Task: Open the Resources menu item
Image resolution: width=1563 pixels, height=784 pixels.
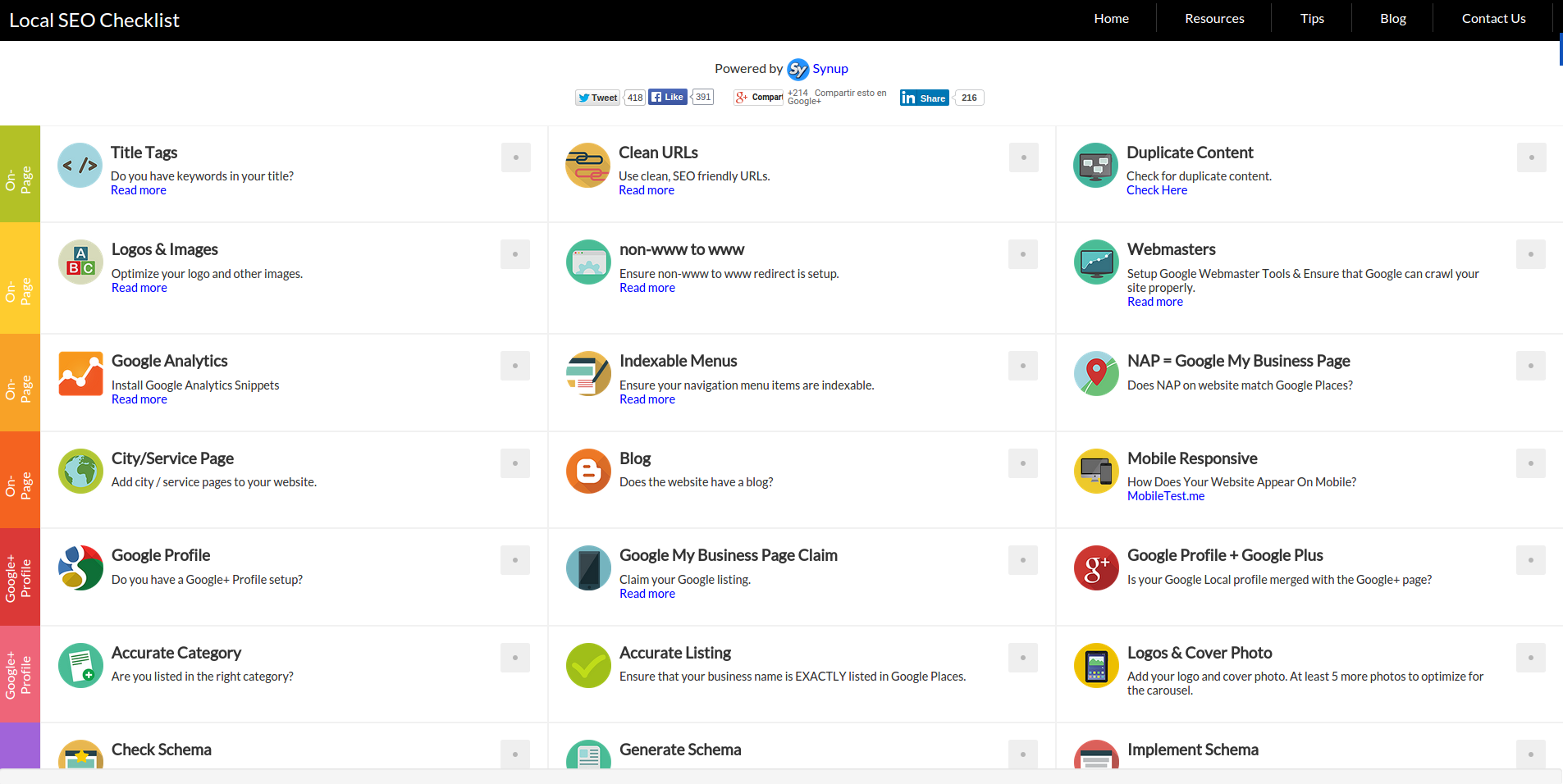Action: pos(1214,18)
